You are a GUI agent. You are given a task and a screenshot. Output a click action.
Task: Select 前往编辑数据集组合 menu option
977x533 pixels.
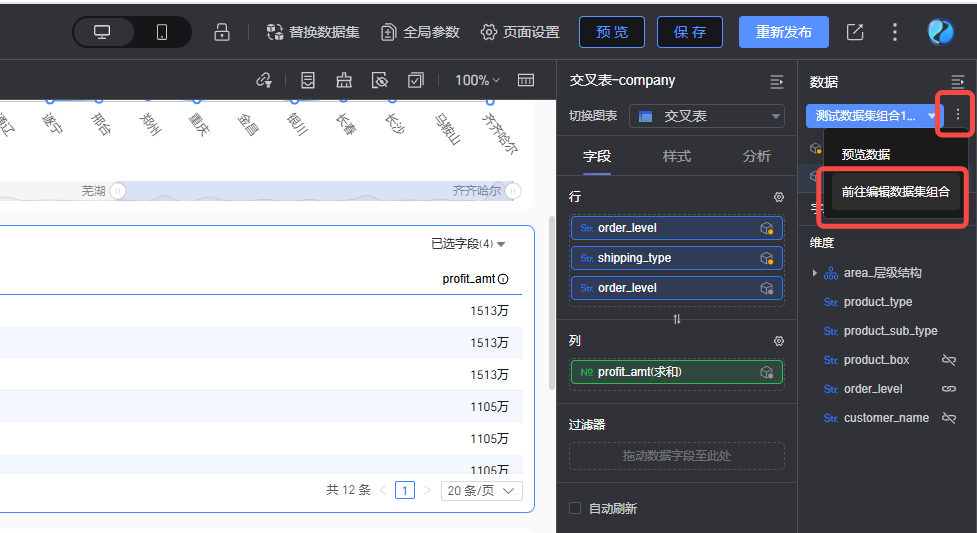pos(895,191)
